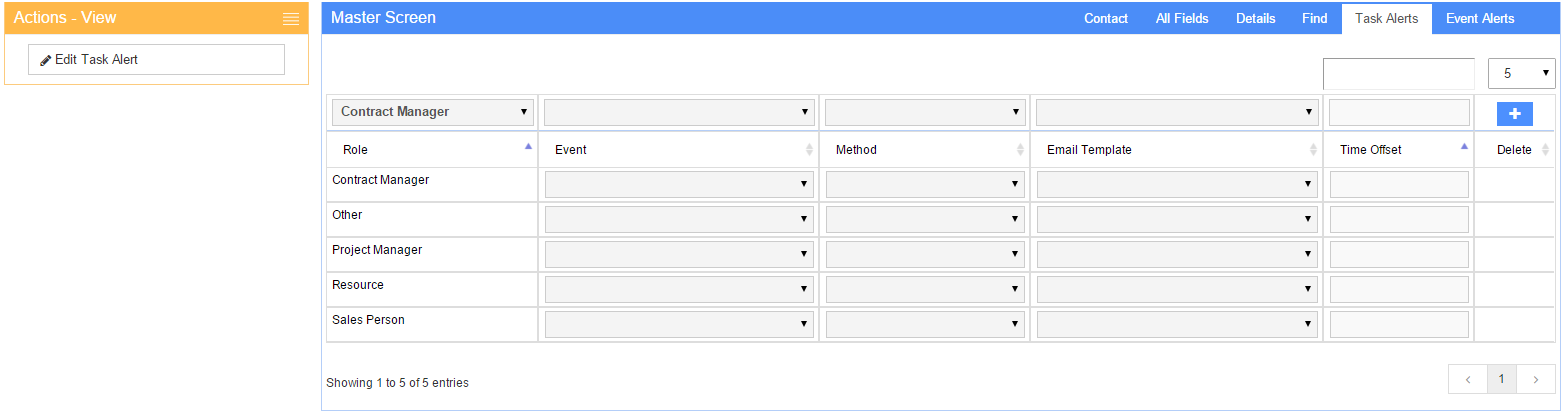Select the Contact tab
The width and height of the screenshot is (1566, 416).
(1106, 18)
